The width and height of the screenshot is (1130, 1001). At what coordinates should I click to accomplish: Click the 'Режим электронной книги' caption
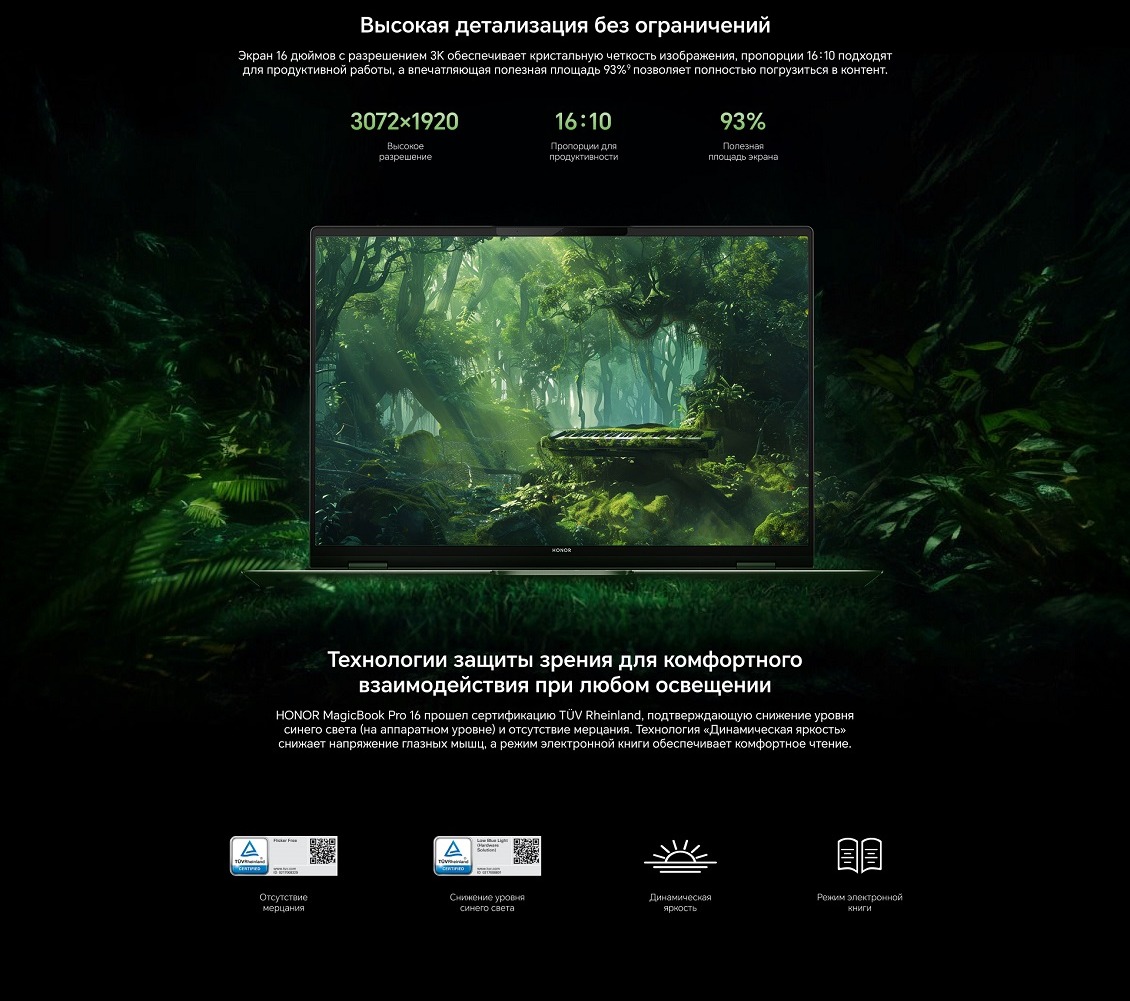[859, 902]
